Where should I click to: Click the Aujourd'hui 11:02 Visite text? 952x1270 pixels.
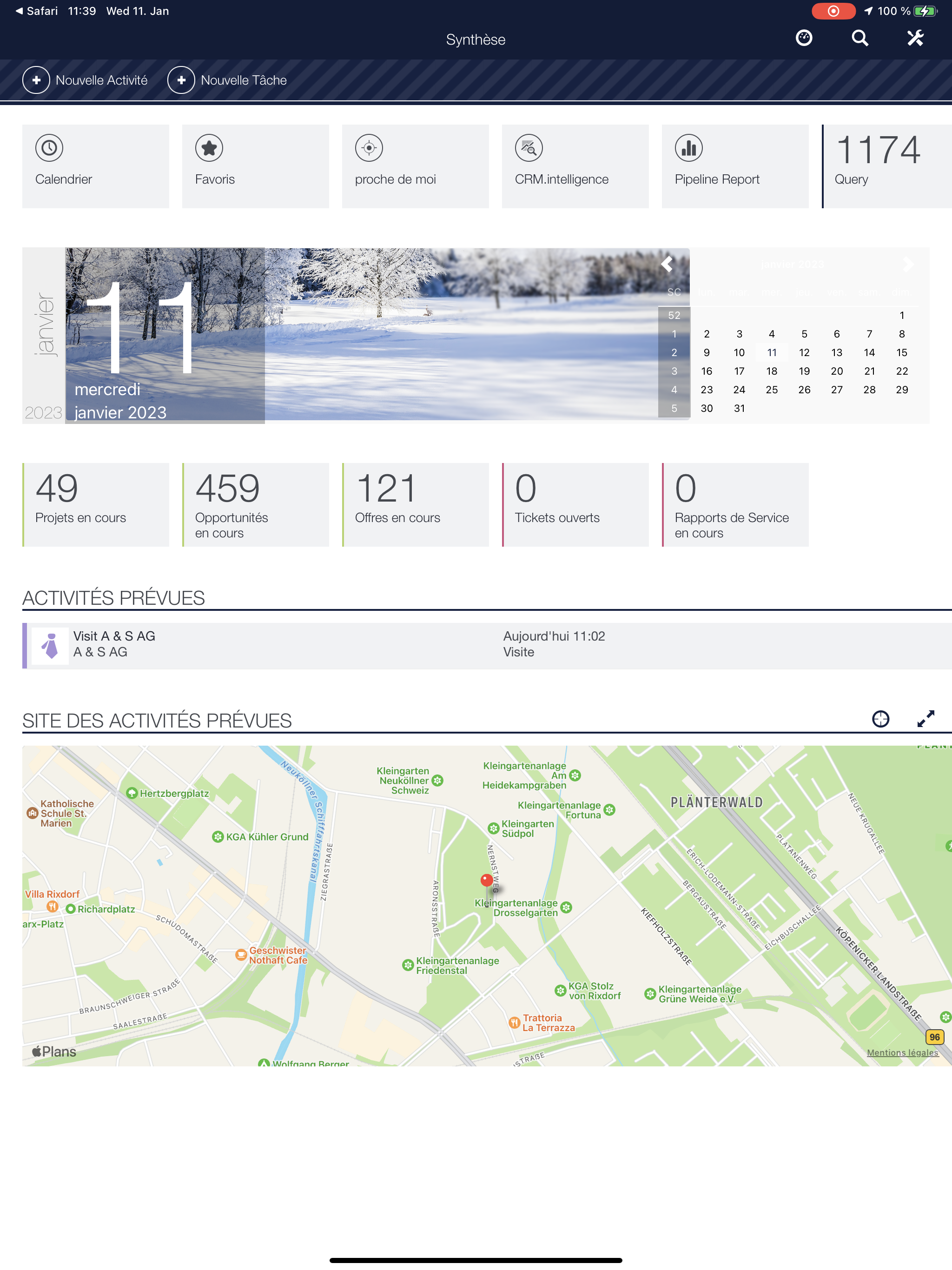(554, 644)
